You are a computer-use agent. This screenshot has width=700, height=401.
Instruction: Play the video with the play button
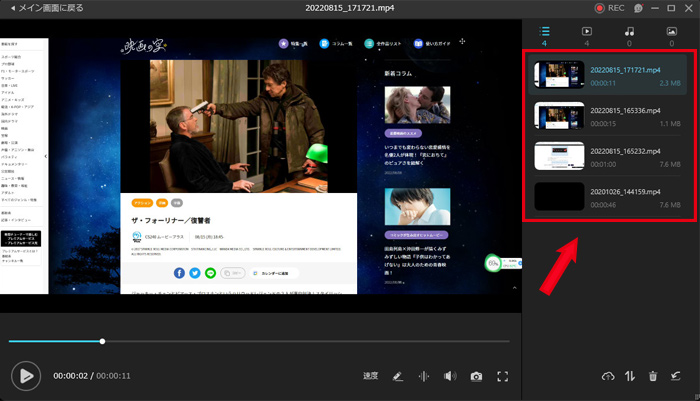(x=26, y=376)
